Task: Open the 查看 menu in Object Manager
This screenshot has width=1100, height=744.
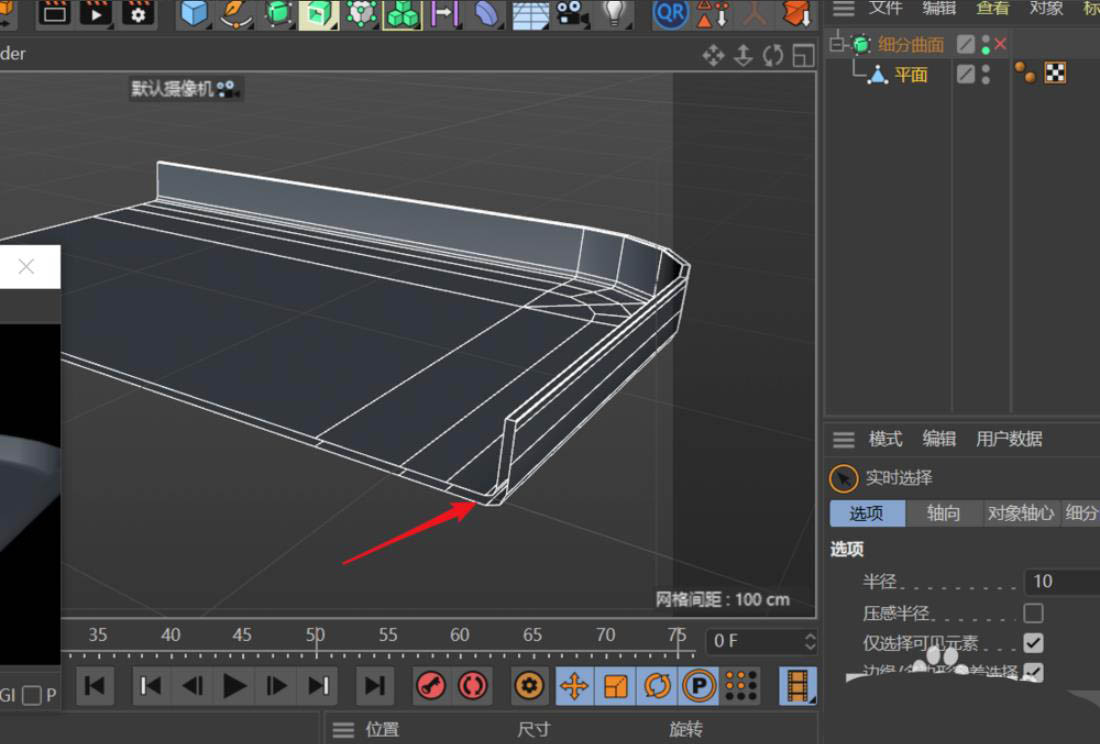Action: [x=993, y=8]
